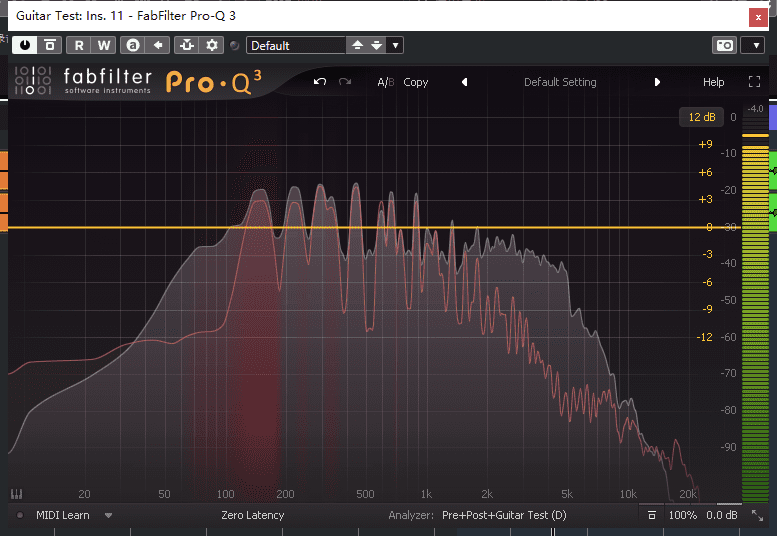This screenshot has height=536, width=777.
Task: Enable Write automation (W) button
Action: pyautogui.click(x=104, y=46)
